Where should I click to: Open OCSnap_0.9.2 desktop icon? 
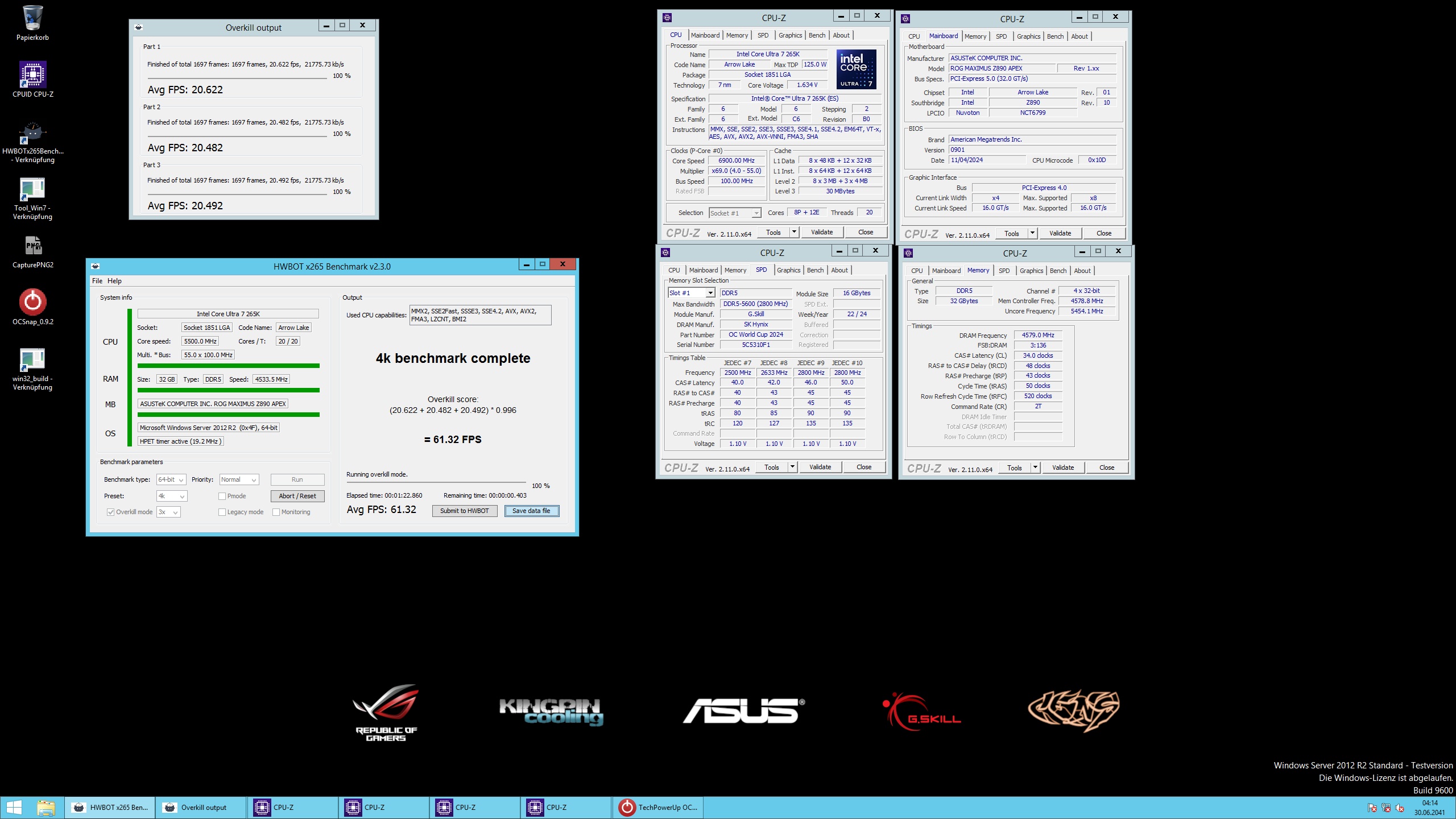pyautogui.click(x=32, y=307)
